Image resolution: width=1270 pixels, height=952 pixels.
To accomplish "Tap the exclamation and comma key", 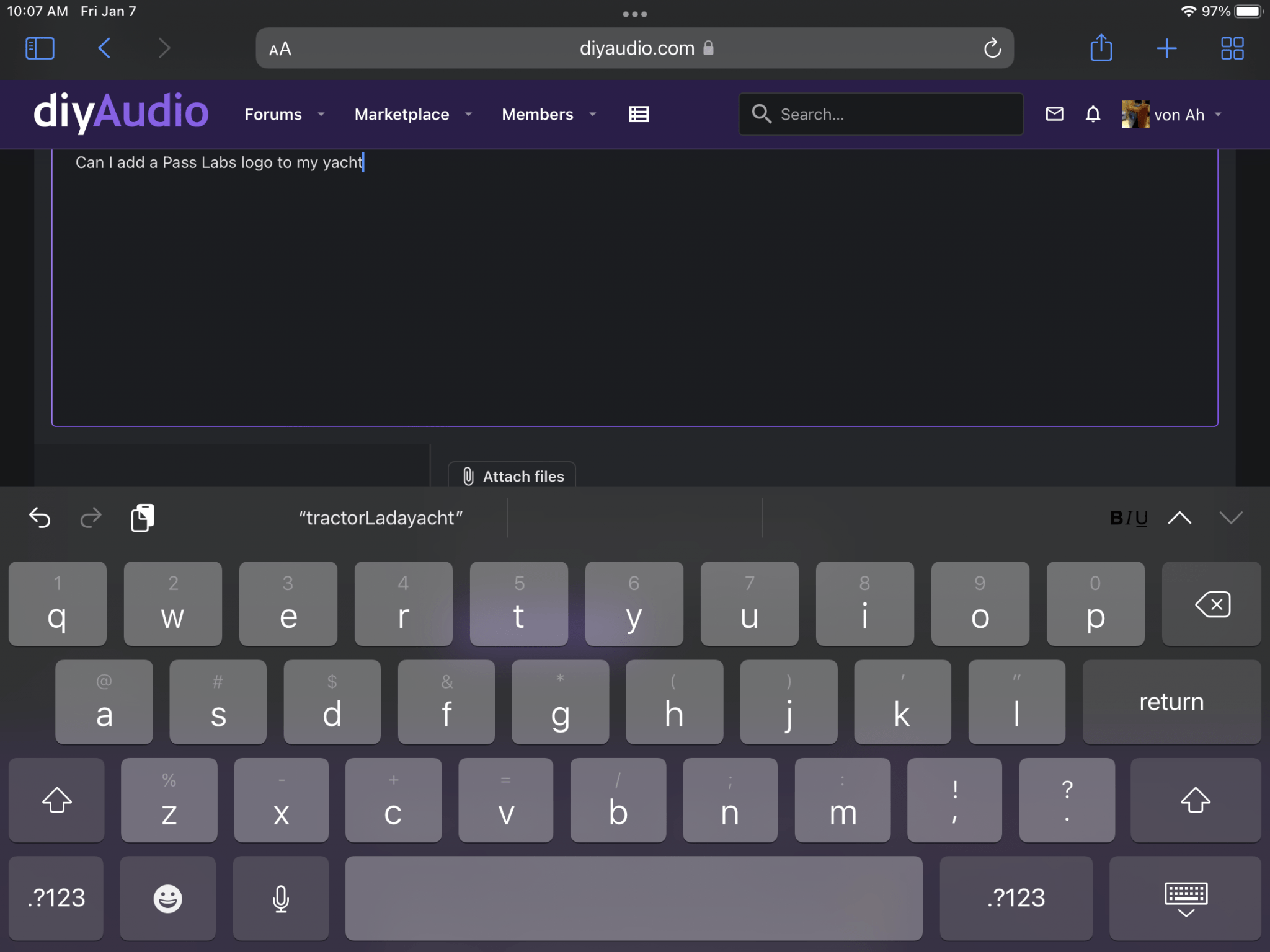I will coord(954,800).
